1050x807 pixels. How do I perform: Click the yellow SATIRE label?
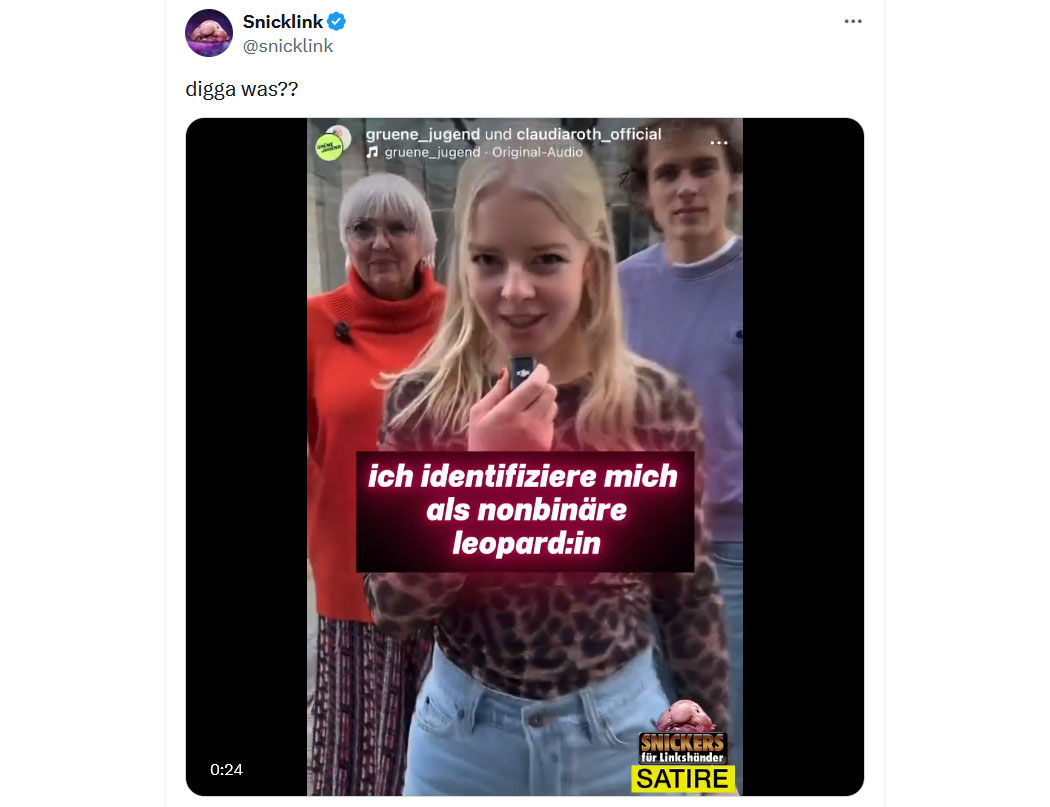[x=682, y=779]
